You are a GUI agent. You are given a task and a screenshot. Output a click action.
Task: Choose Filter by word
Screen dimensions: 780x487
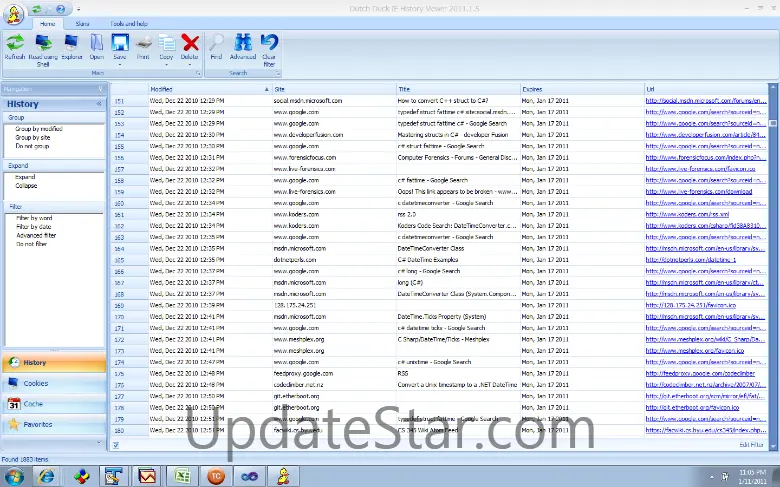pos(34,218)
